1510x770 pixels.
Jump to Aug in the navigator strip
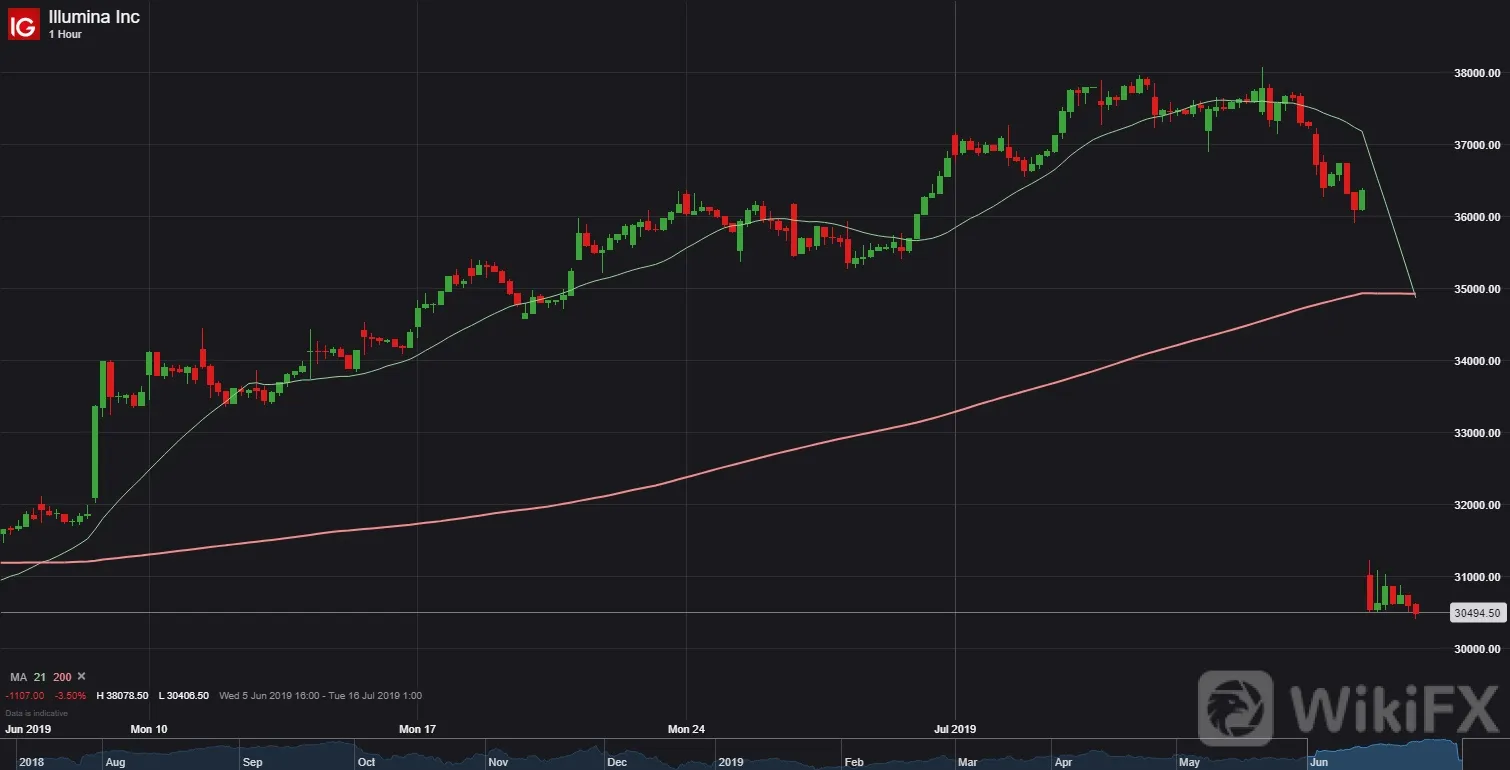[x=115, y=762]
